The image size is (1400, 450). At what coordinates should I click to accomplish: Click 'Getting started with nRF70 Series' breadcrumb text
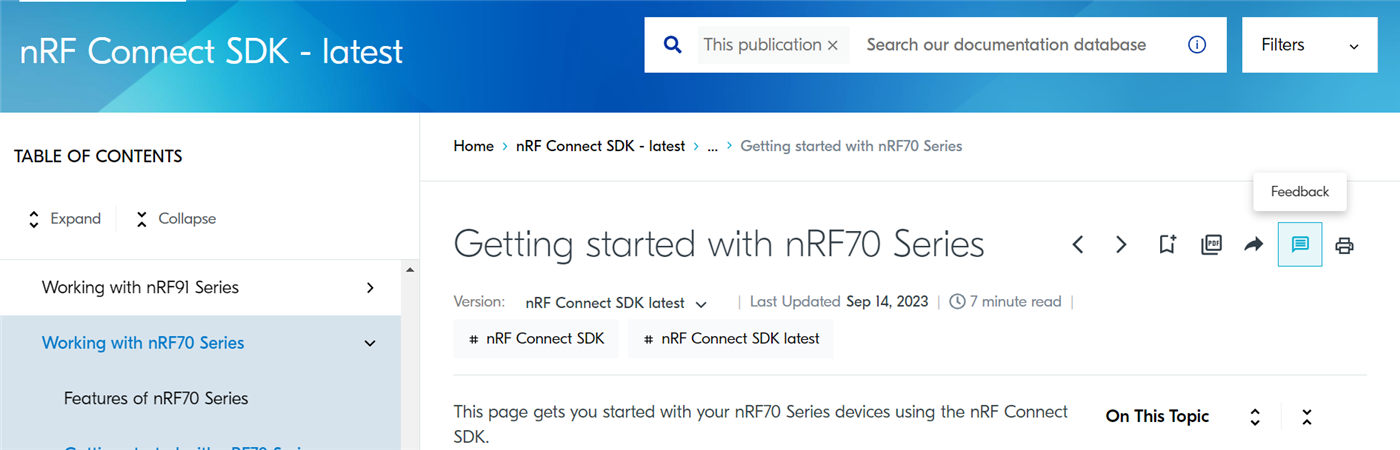pyautogui.click(x=851, y=146)
